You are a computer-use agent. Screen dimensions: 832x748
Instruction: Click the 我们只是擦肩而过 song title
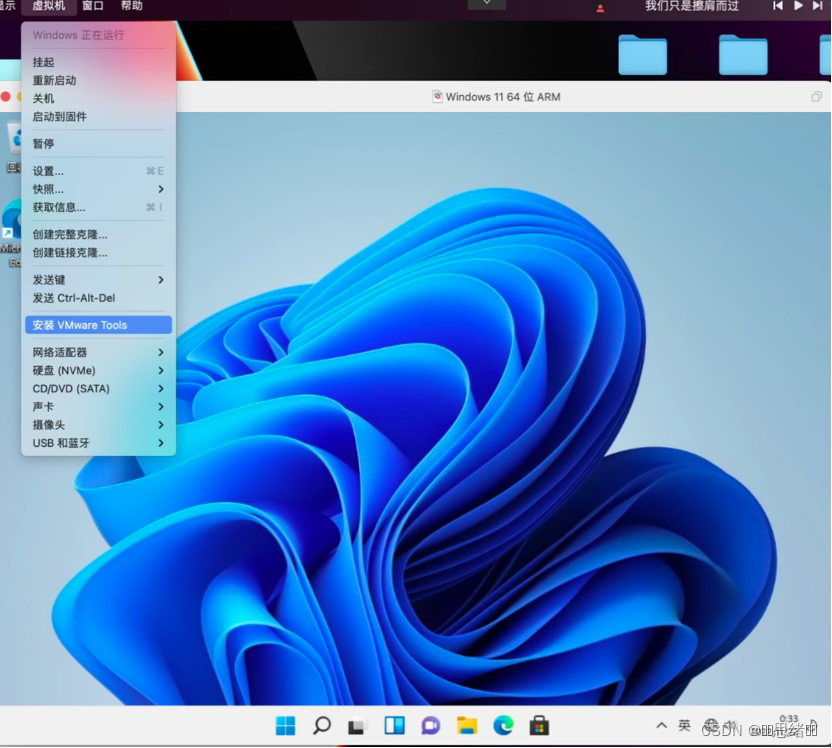click(x=692, y=6)
